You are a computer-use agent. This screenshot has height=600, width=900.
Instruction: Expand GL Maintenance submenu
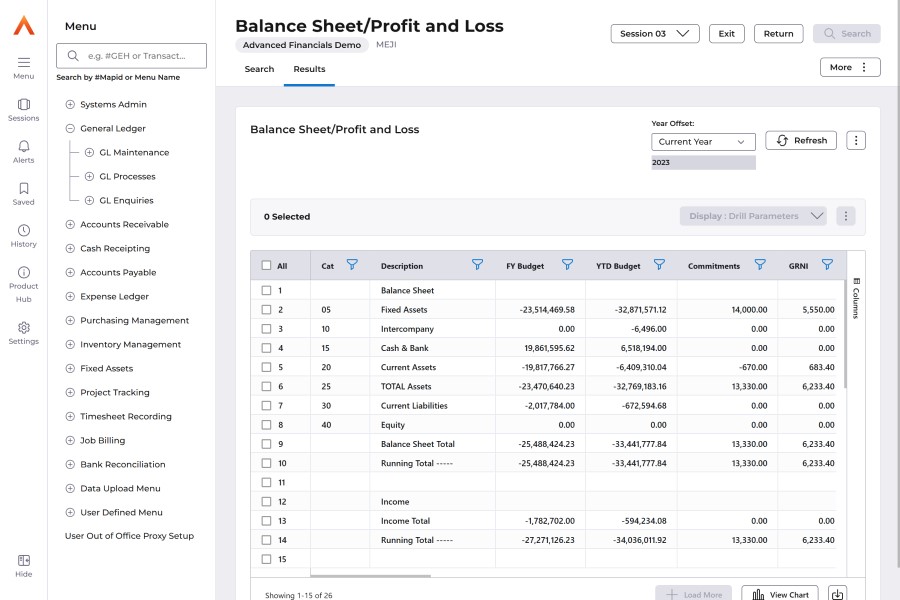90,152
